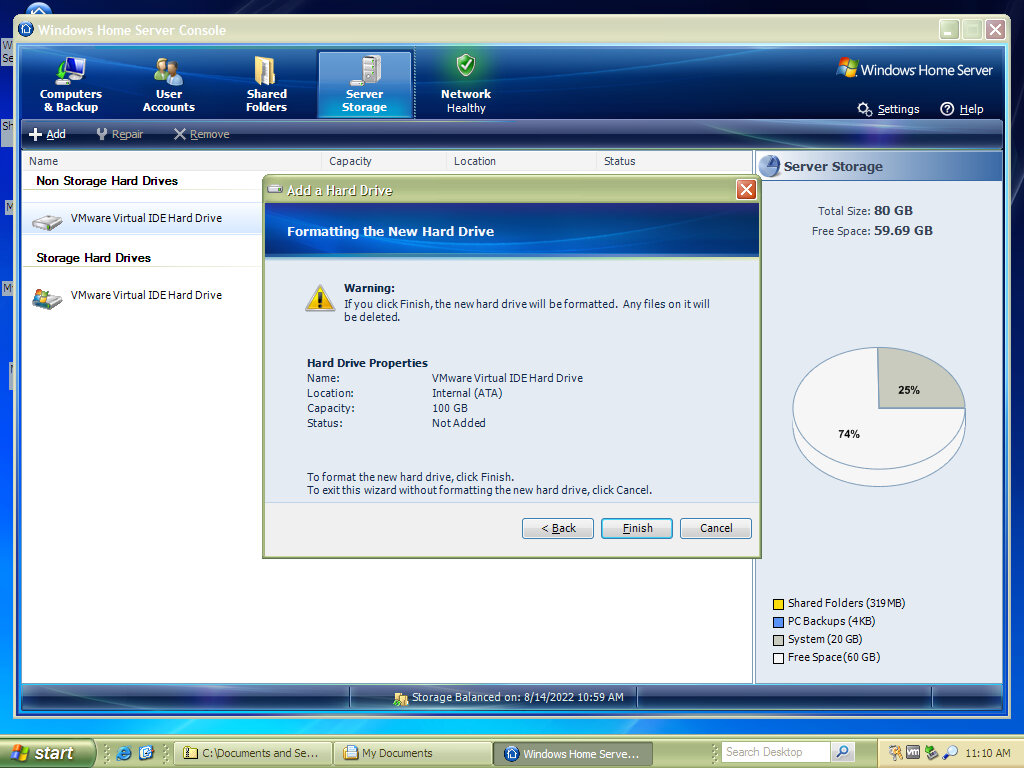Select the storage VMware Virtual IDE drive
The width and height of the screenshot is (1024, 768).
pos(145,296)
